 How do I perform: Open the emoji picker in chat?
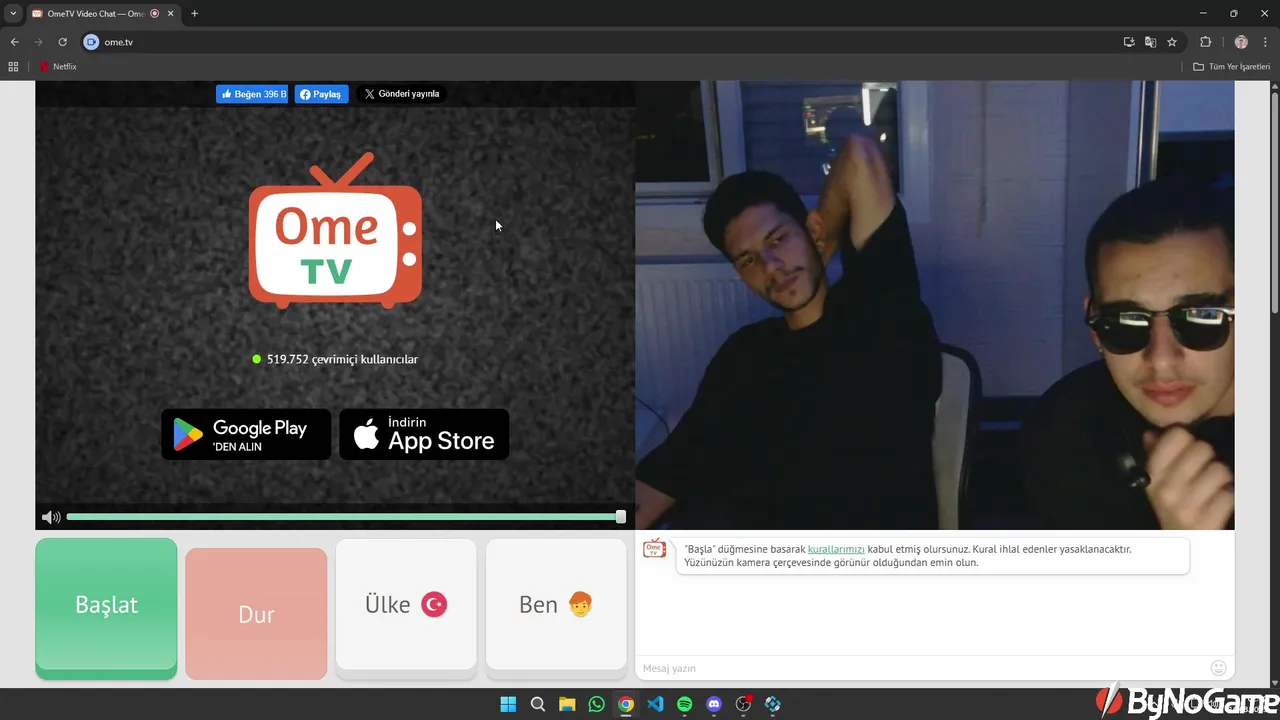click(x=1218, y=668)
